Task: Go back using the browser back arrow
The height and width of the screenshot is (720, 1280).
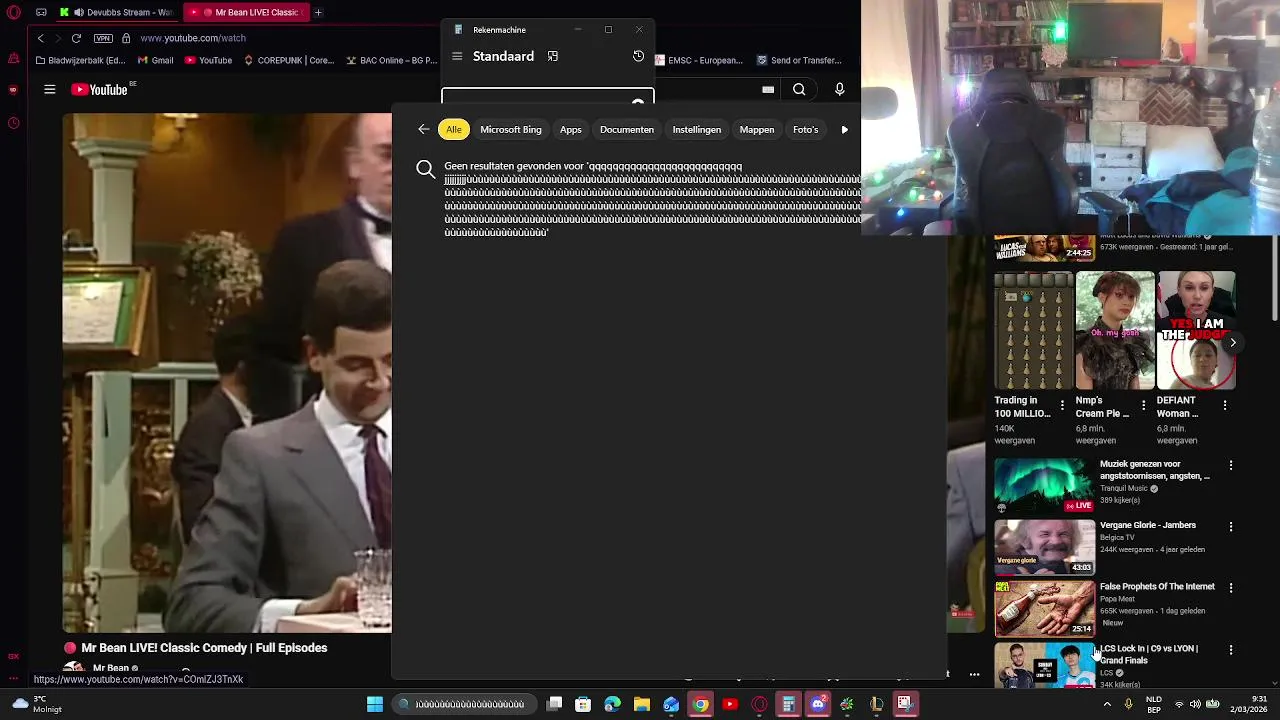Action: (41, 38)
